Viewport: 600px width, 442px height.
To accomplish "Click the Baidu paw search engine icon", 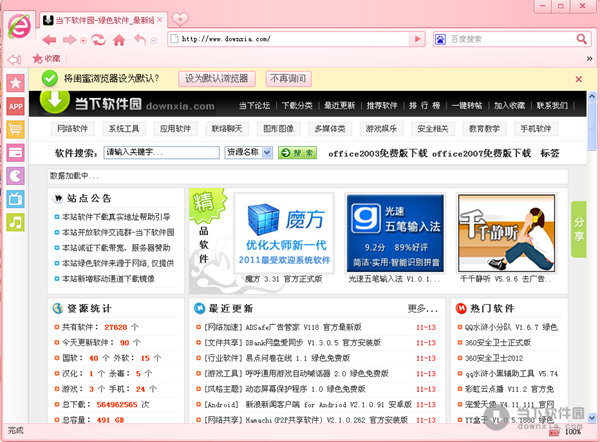I will click(x=440, y=39).
